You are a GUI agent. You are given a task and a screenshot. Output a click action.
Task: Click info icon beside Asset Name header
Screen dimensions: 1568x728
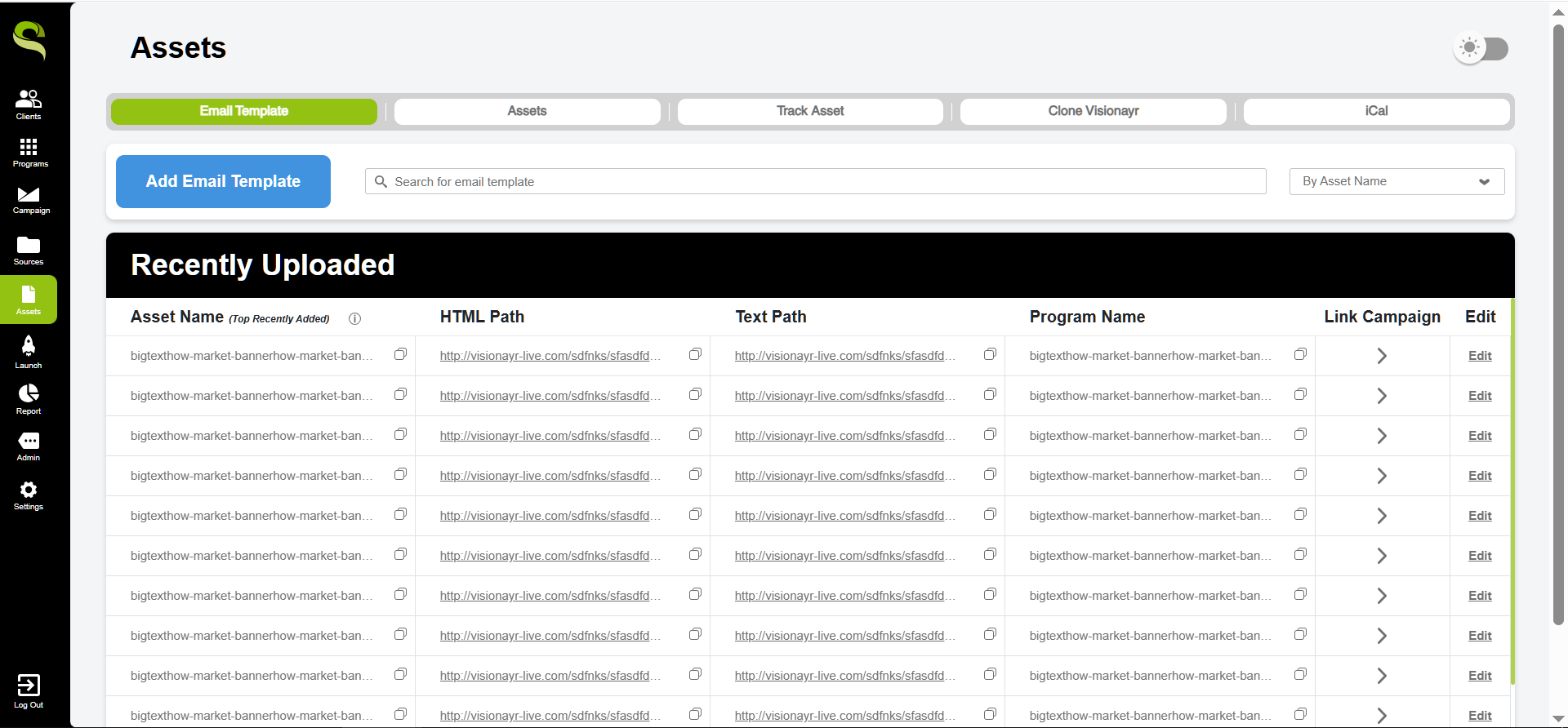point(354,319)
